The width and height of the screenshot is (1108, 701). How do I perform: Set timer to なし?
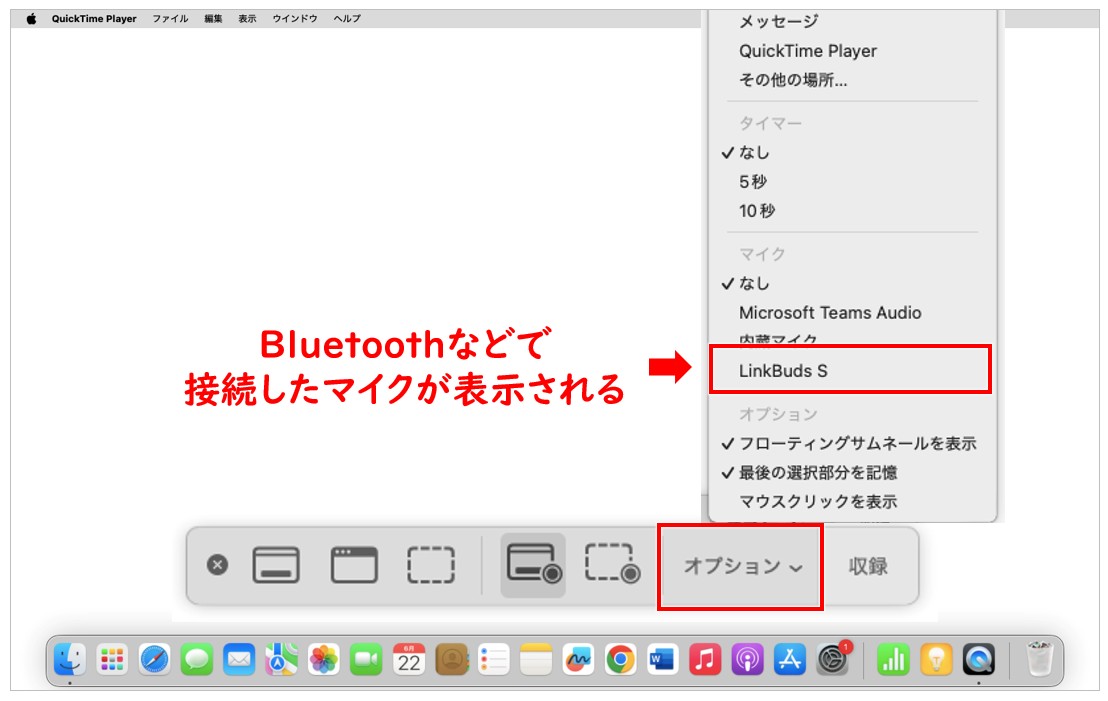tap(754, 153)
